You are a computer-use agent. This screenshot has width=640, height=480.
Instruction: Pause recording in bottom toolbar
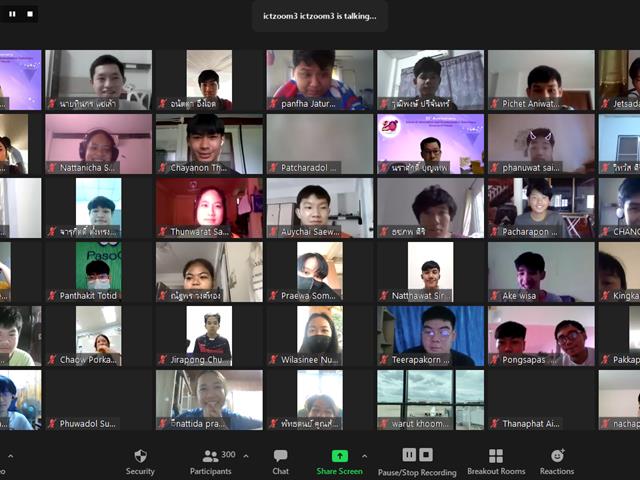point(409,454)
